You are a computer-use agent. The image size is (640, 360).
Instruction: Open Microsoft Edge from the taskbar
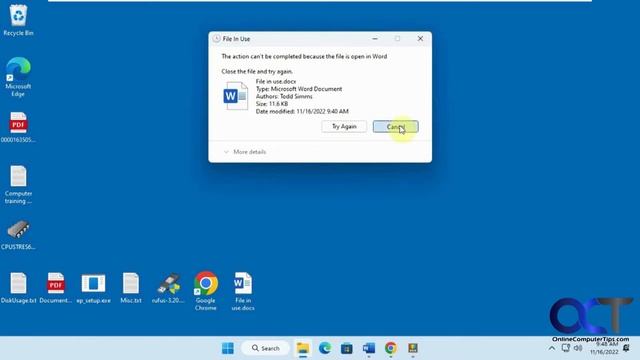click(325, 348)
